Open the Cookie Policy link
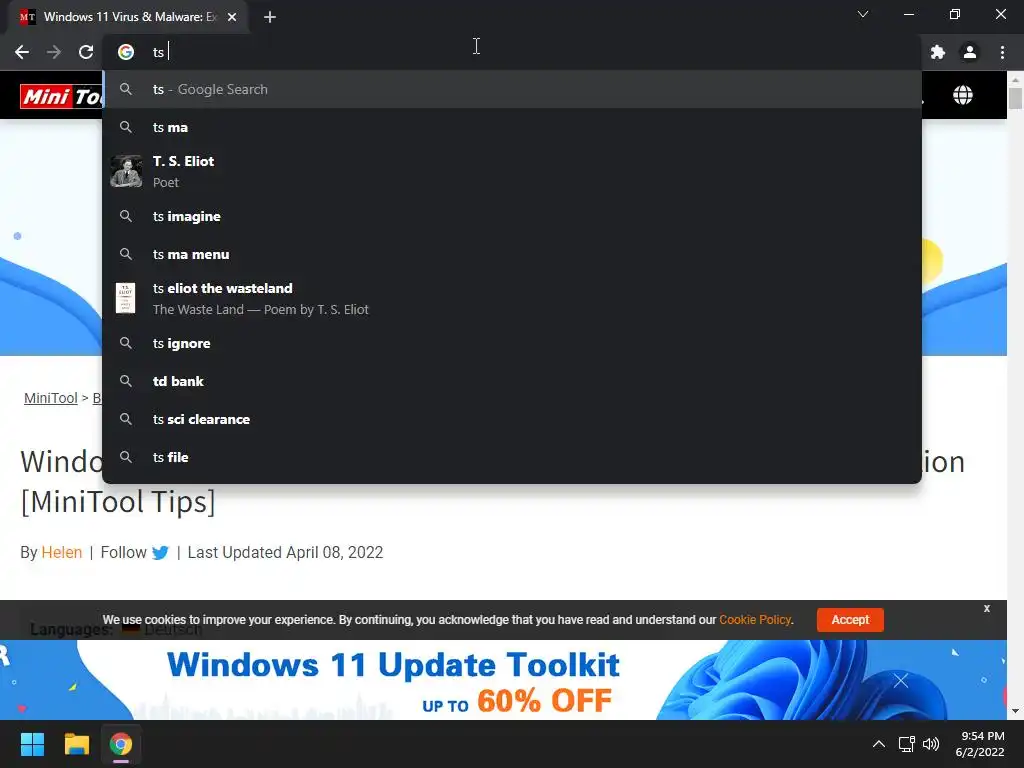The height and width of the screenshot is (768, 1024). pyautogui.click(x=755, y=620)
